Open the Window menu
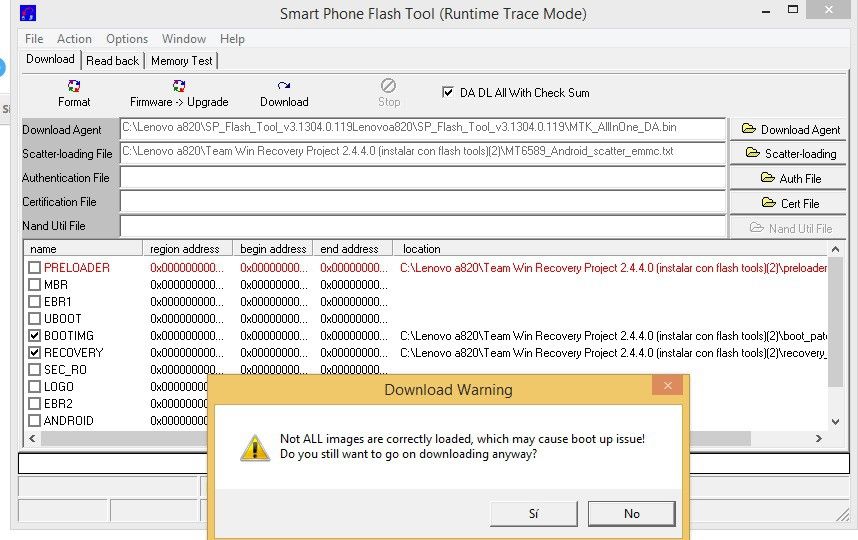This screenshot has height=540, width=858. click(184, 39)
